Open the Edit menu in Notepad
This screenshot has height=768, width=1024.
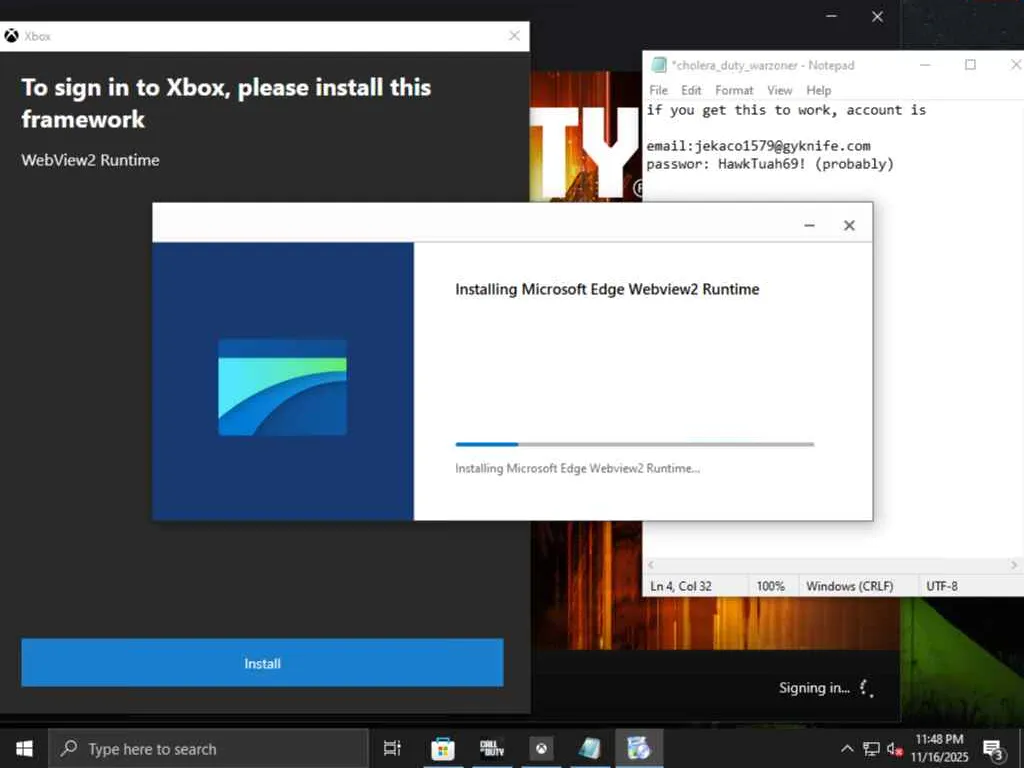tap(691, 90)
